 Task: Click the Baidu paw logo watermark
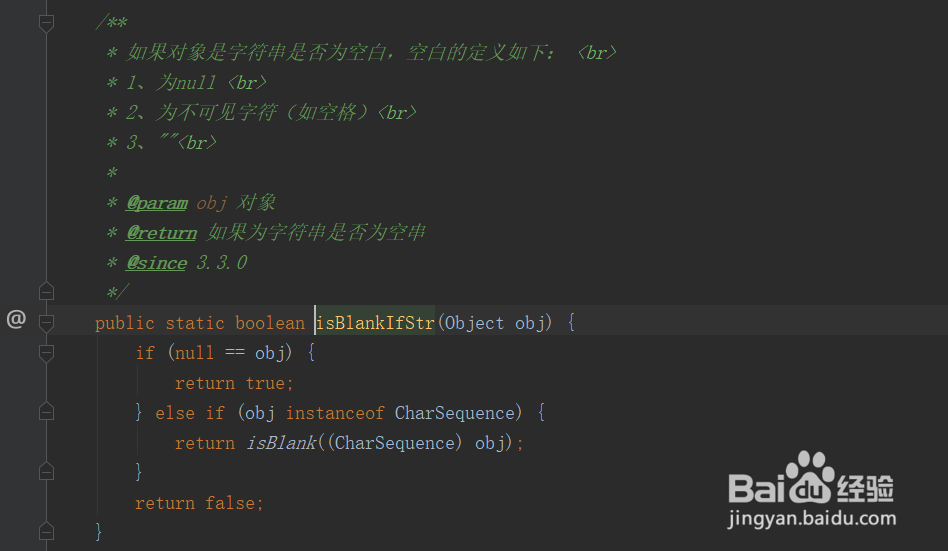pos(809,478)
